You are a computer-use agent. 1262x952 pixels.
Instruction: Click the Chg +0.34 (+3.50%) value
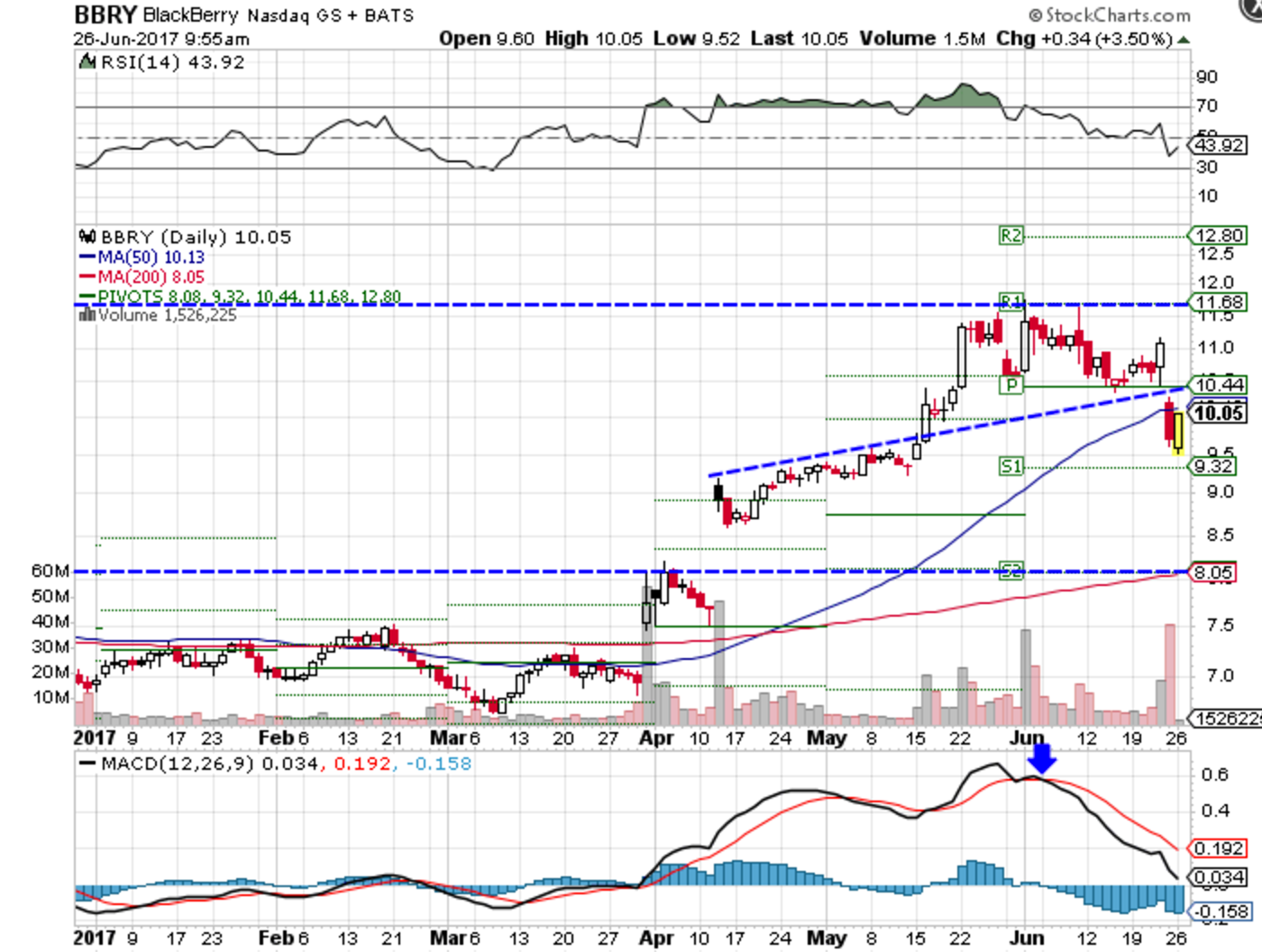(1084, 39)
